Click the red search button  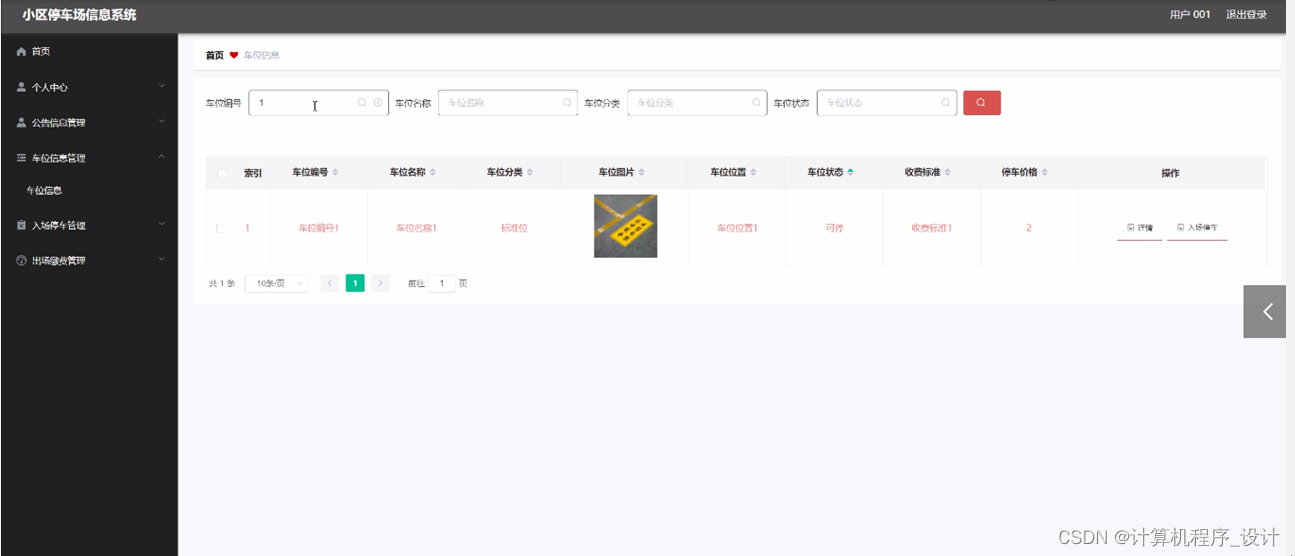[x=981, y=103]
